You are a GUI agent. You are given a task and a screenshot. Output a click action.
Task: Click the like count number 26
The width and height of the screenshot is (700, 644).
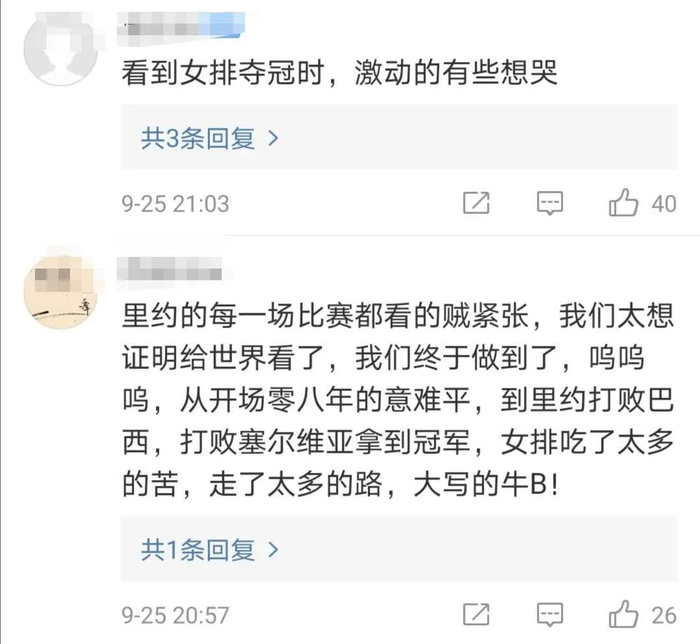tap(664, 612)
